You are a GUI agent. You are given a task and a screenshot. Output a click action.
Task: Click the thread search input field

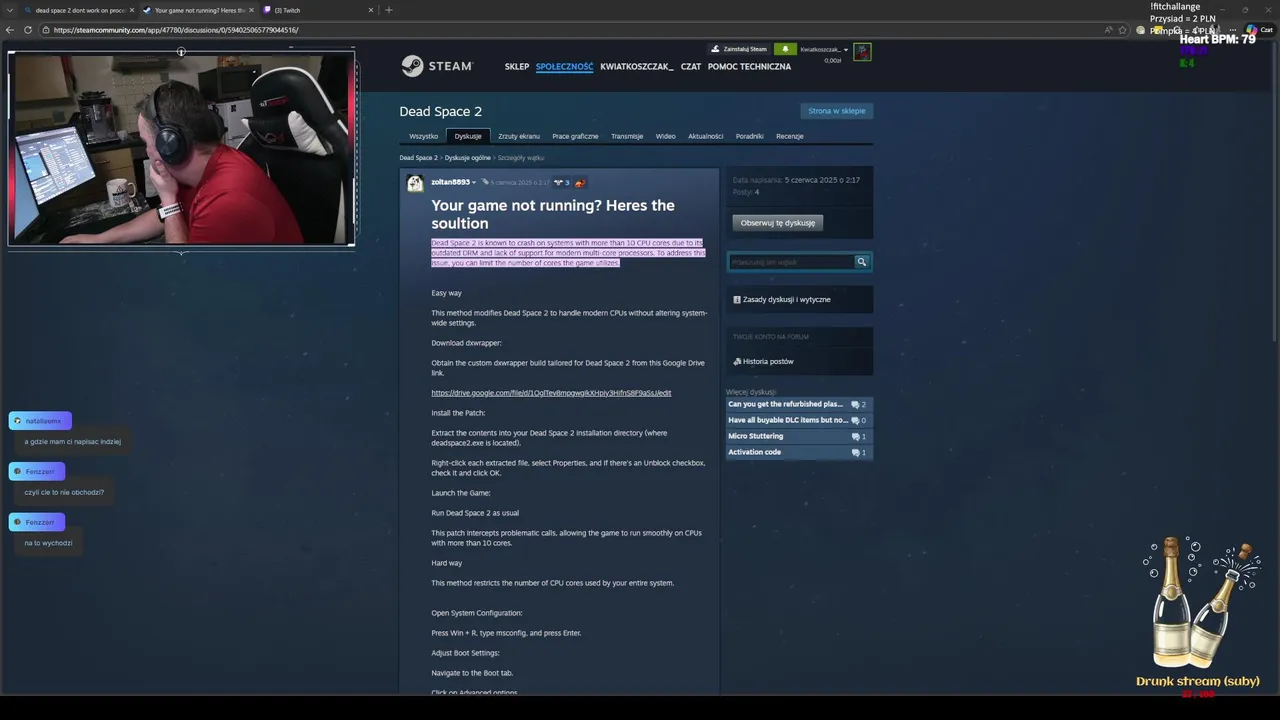791,262
